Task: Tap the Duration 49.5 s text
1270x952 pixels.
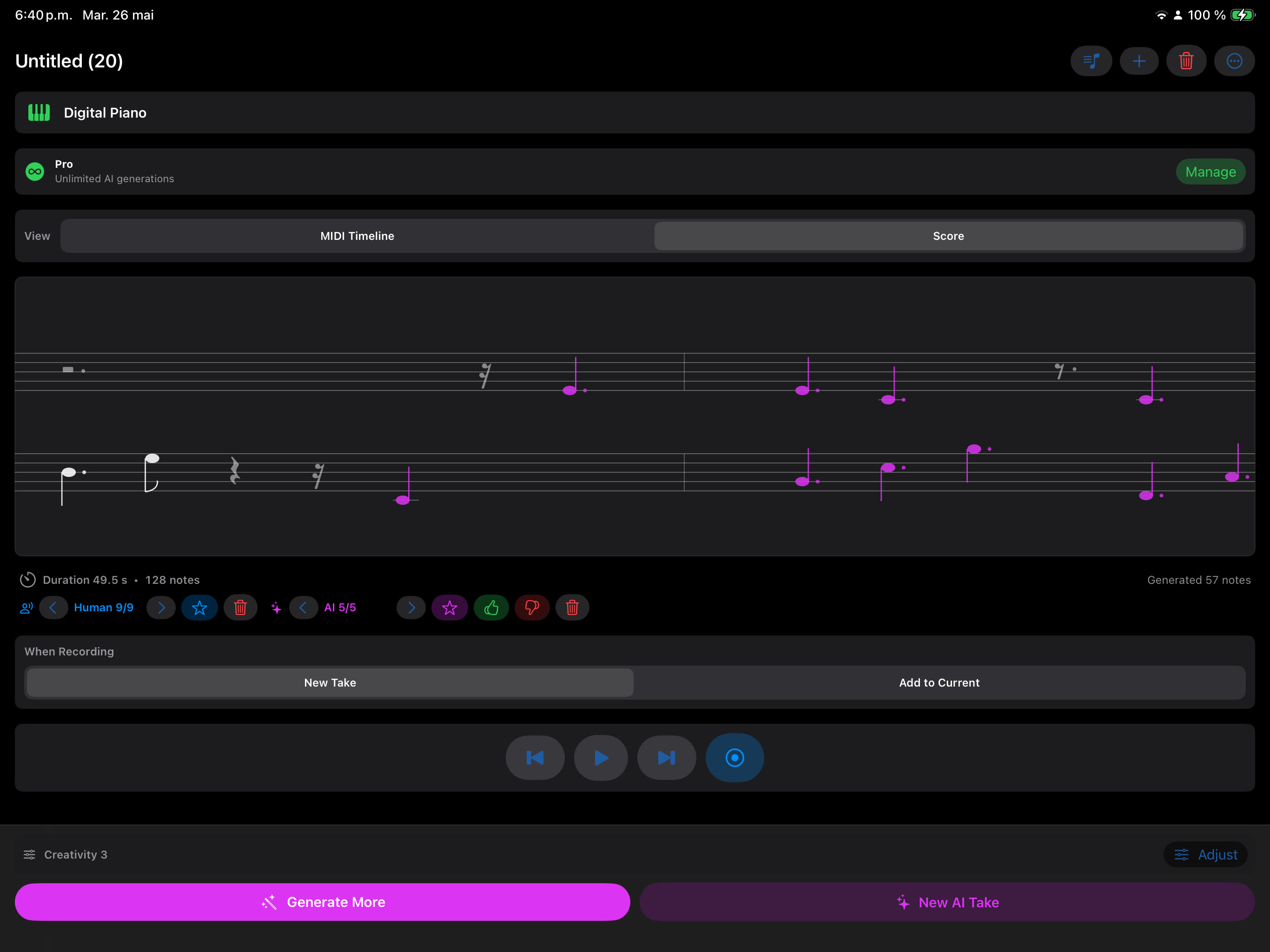Action: click(85, 580)
